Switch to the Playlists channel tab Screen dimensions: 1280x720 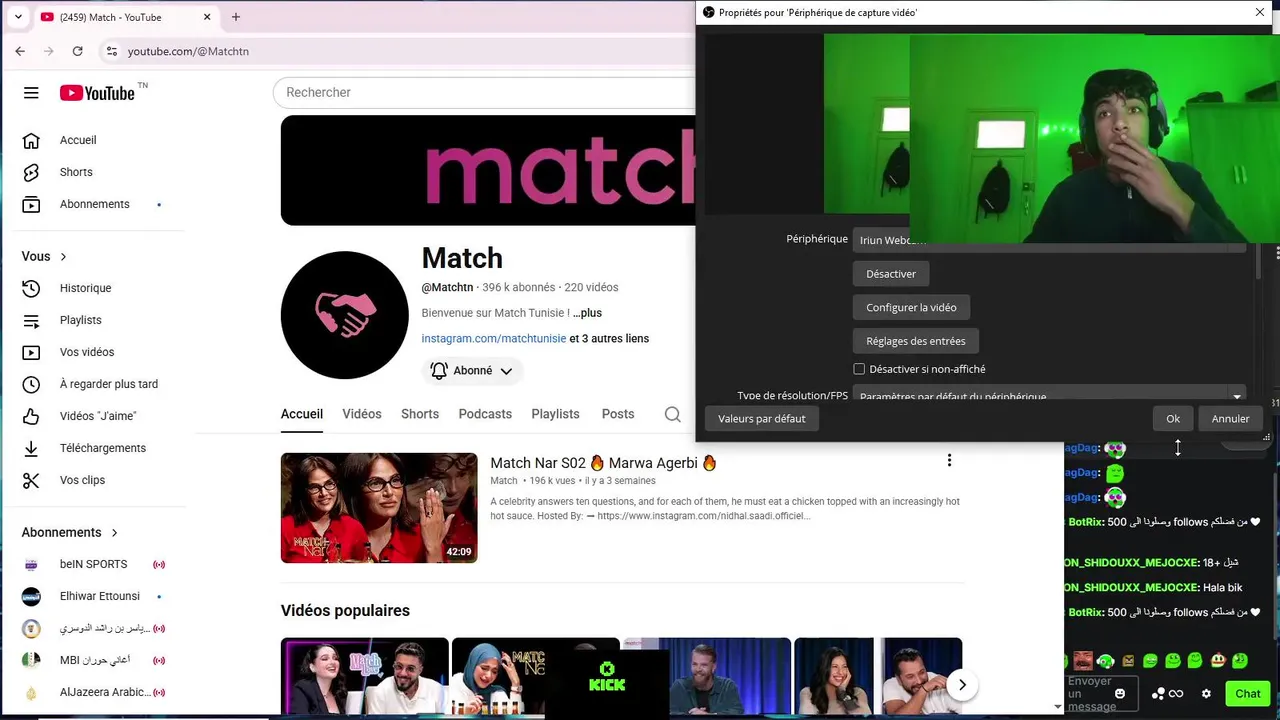555,414
